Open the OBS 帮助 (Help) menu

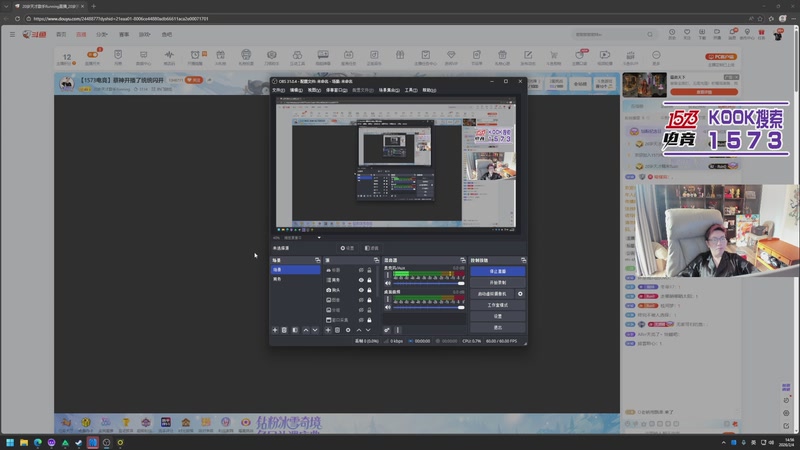coord(429,90)
